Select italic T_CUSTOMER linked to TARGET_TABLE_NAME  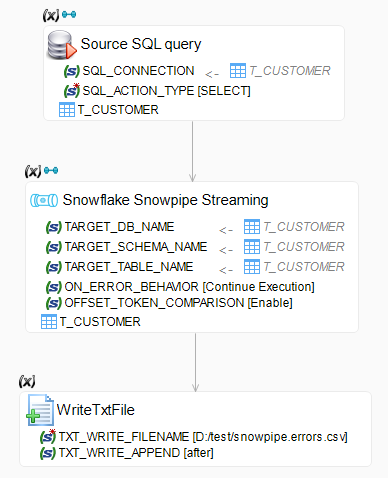pos(304,267)
